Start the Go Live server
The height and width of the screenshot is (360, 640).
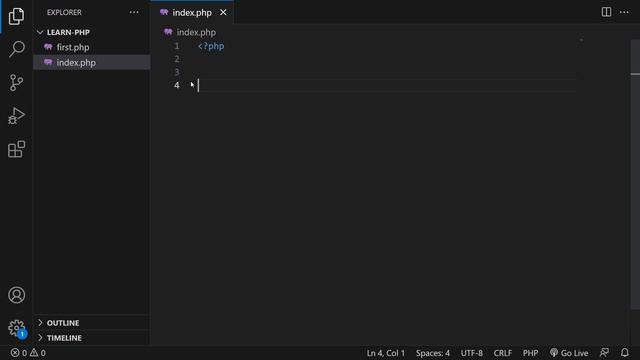pos(569,353)
